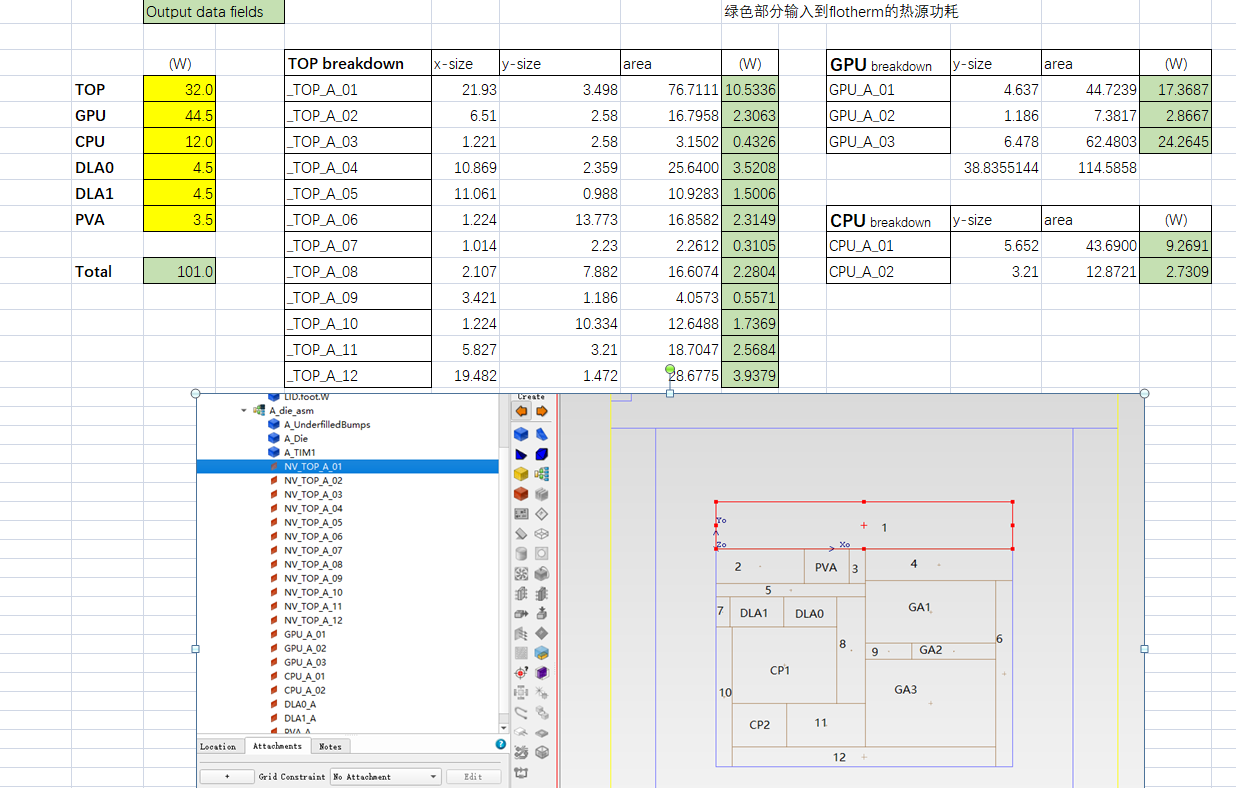
Task: Click the tree scrollbar down arrow
Action: pyautogui.click(x=503, y=727)
